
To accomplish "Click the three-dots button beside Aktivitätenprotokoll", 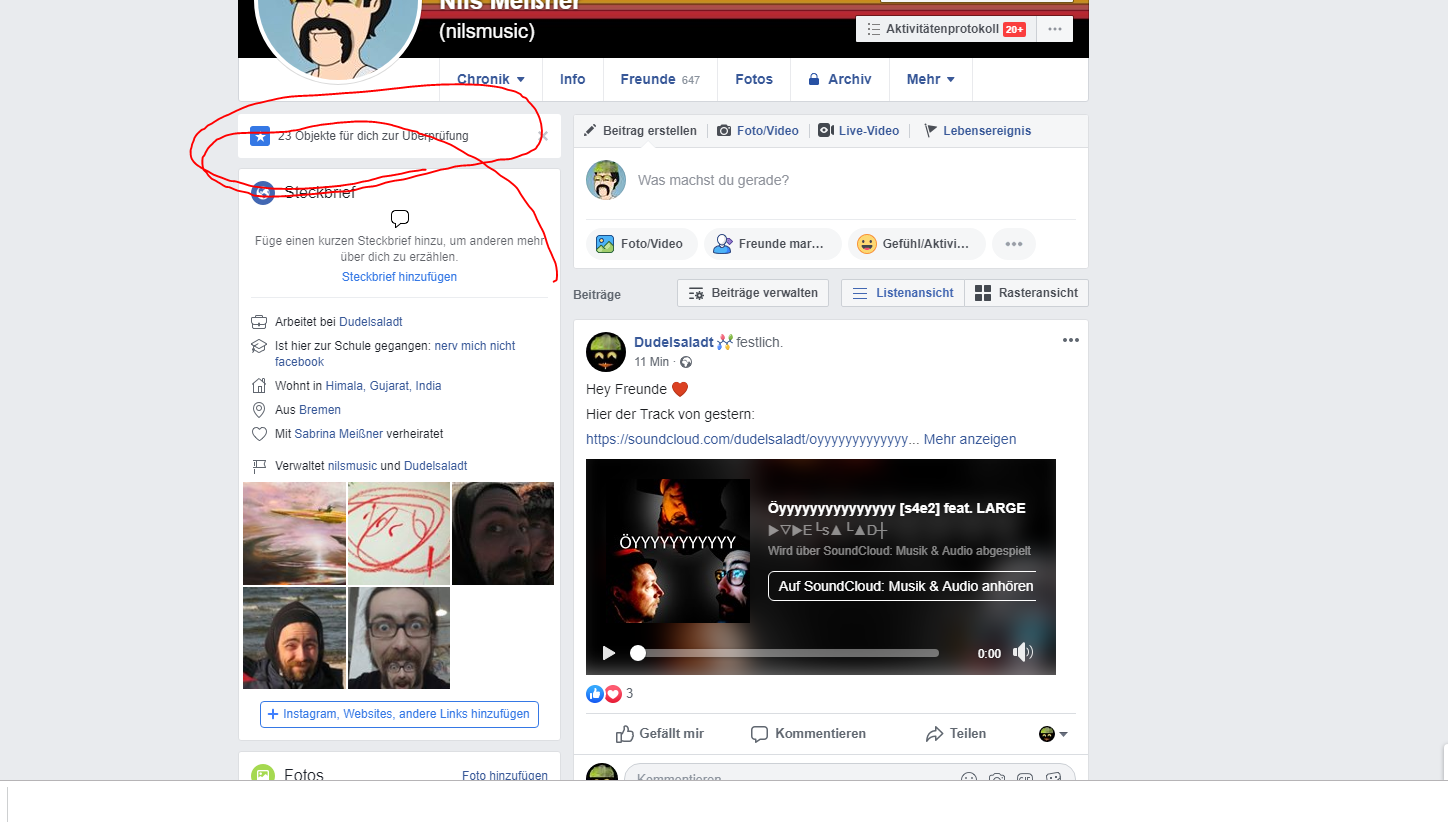I will pyautogui.click(x=1055, y=29).
